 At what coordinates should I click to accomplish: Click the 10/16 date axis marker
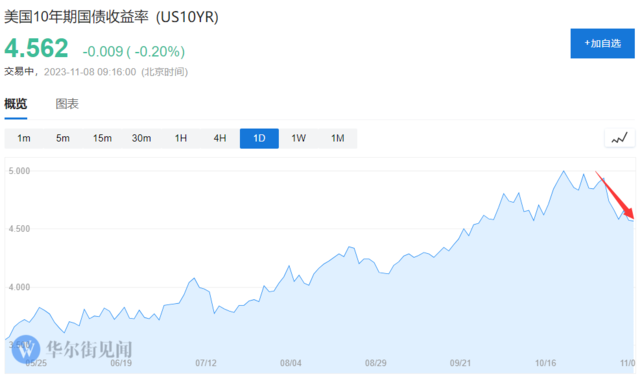click(x=545, y=363)
